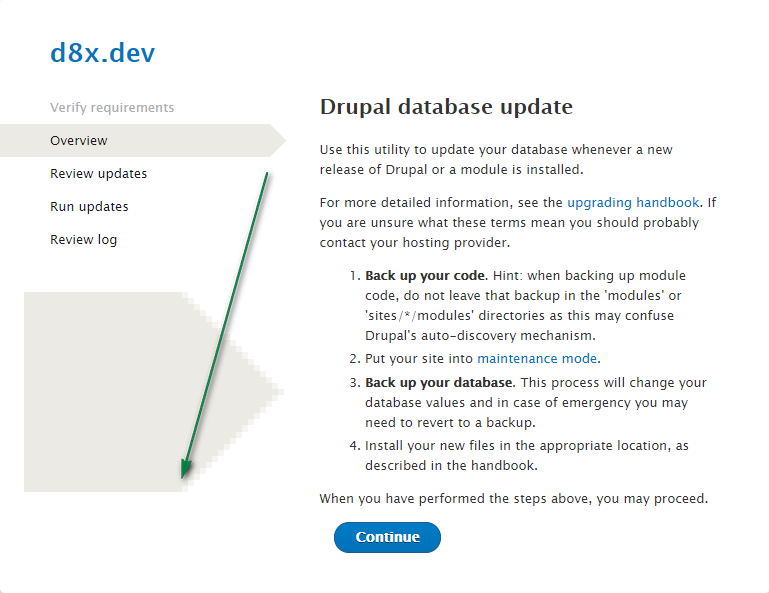Select the Overview step in sidebar
769x593 pixels.
(142, 140)
